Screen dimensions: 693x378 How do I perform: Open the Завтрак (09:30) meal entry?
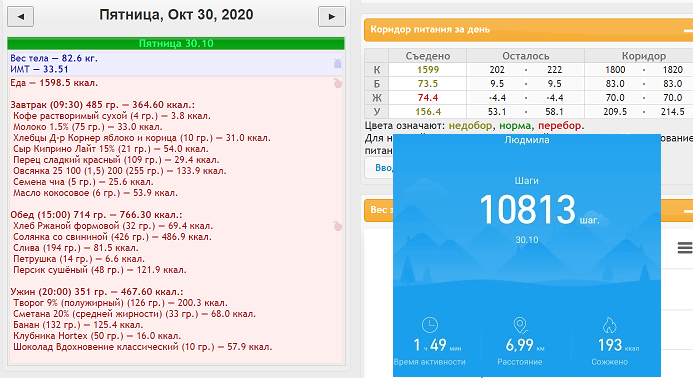click(103, 105)
